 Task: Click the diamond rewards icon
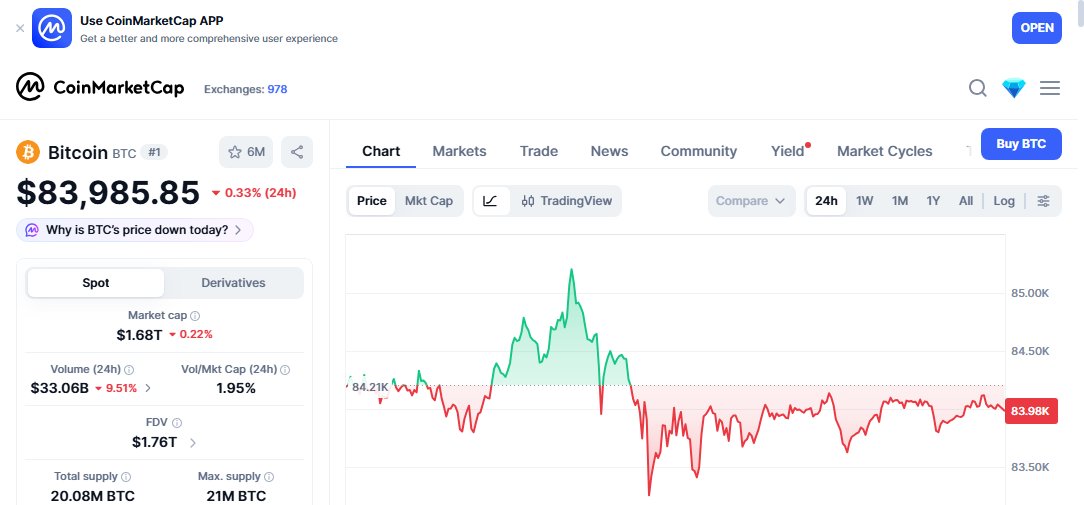[1013, 88]
